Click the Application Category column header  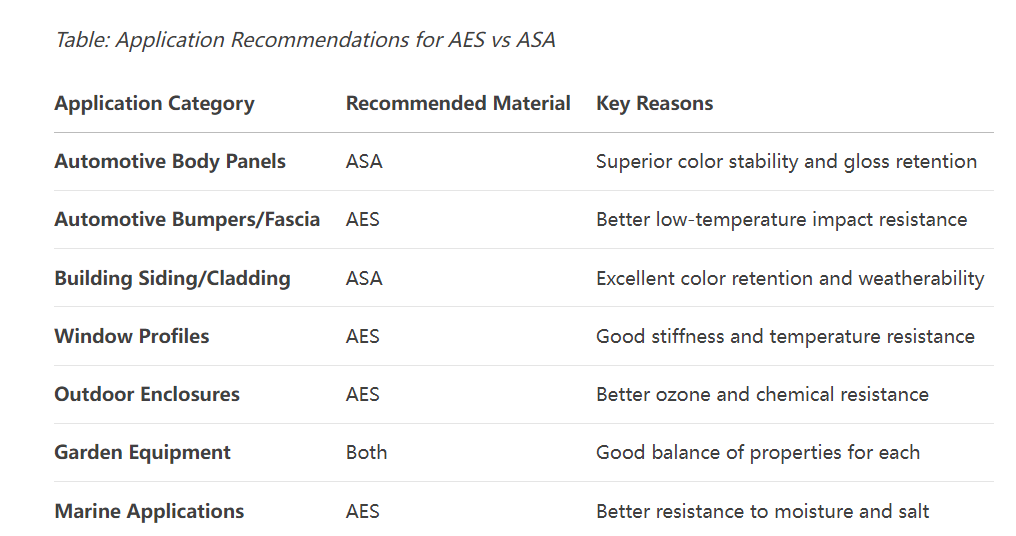154,103
